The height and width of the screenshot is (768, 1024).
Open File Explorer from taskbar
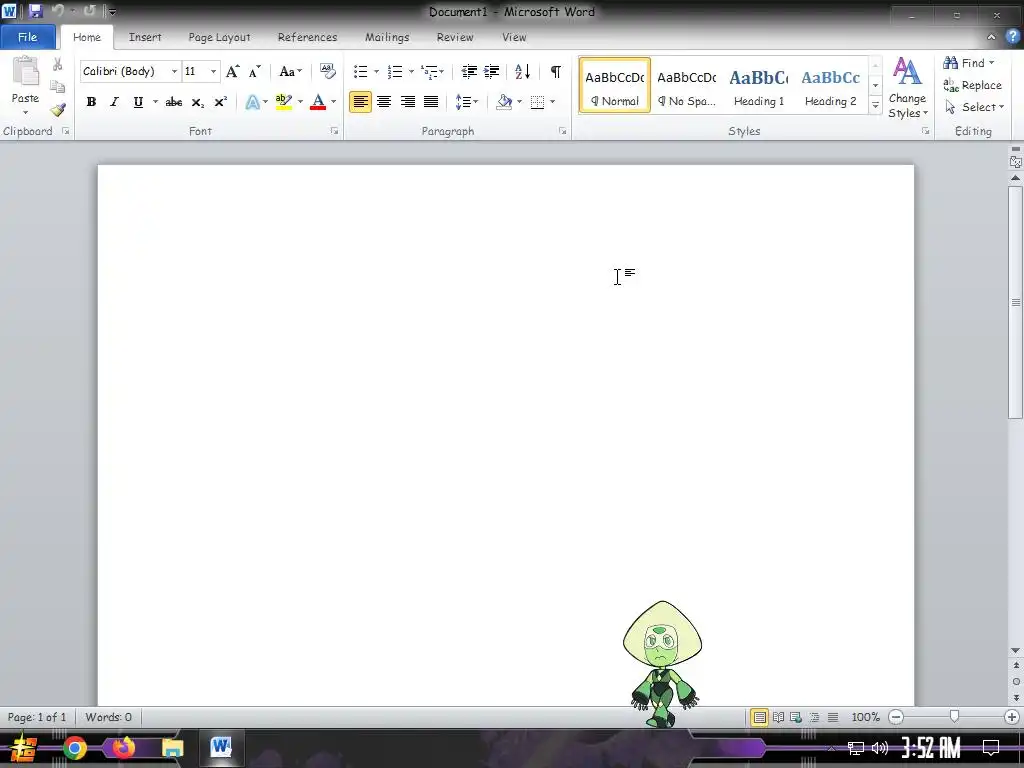(172, 748)
